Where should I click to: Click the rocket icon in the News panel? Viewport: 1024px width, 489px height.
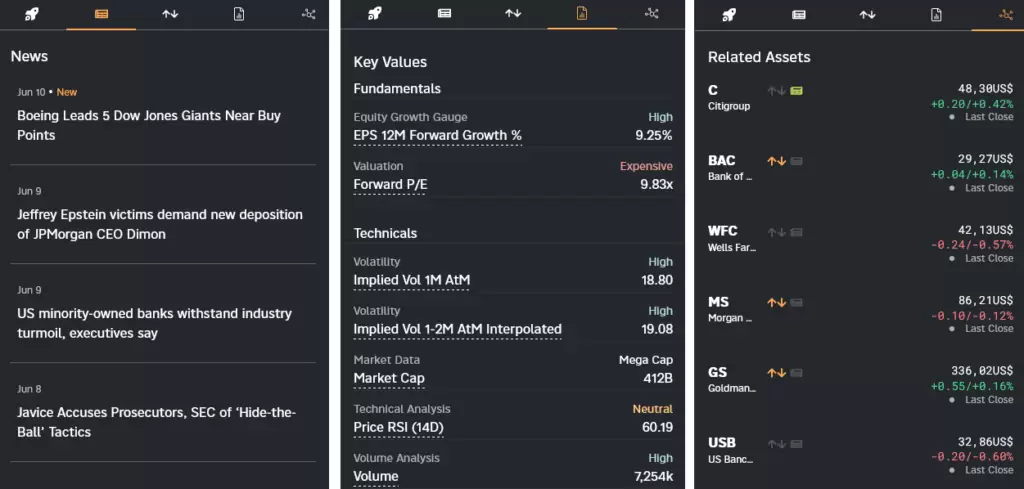pyautogui.click(x=32, y=14)
